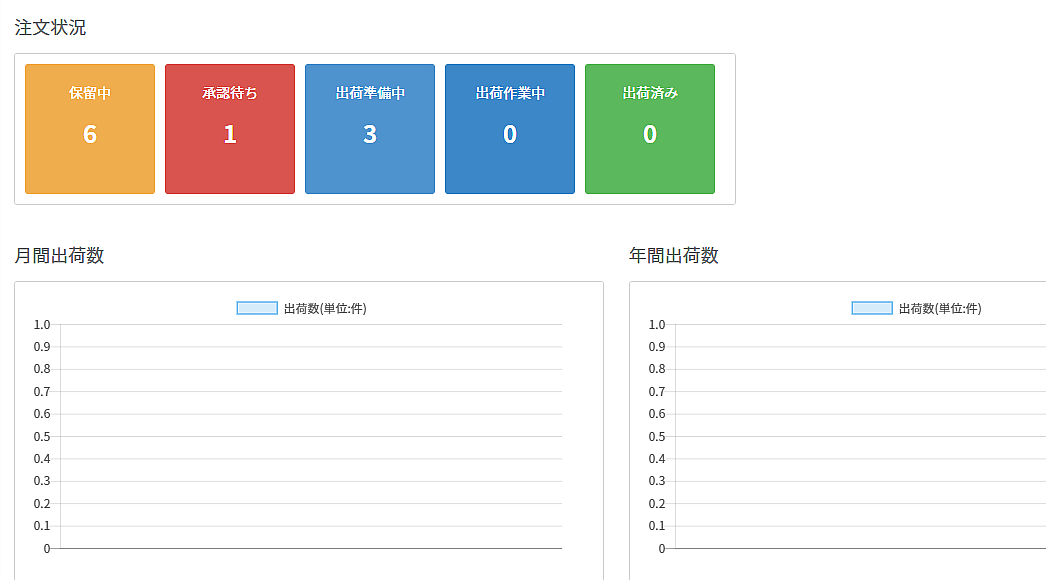Click the 0 baseline label on monthly chart

(x=46, y=549)
